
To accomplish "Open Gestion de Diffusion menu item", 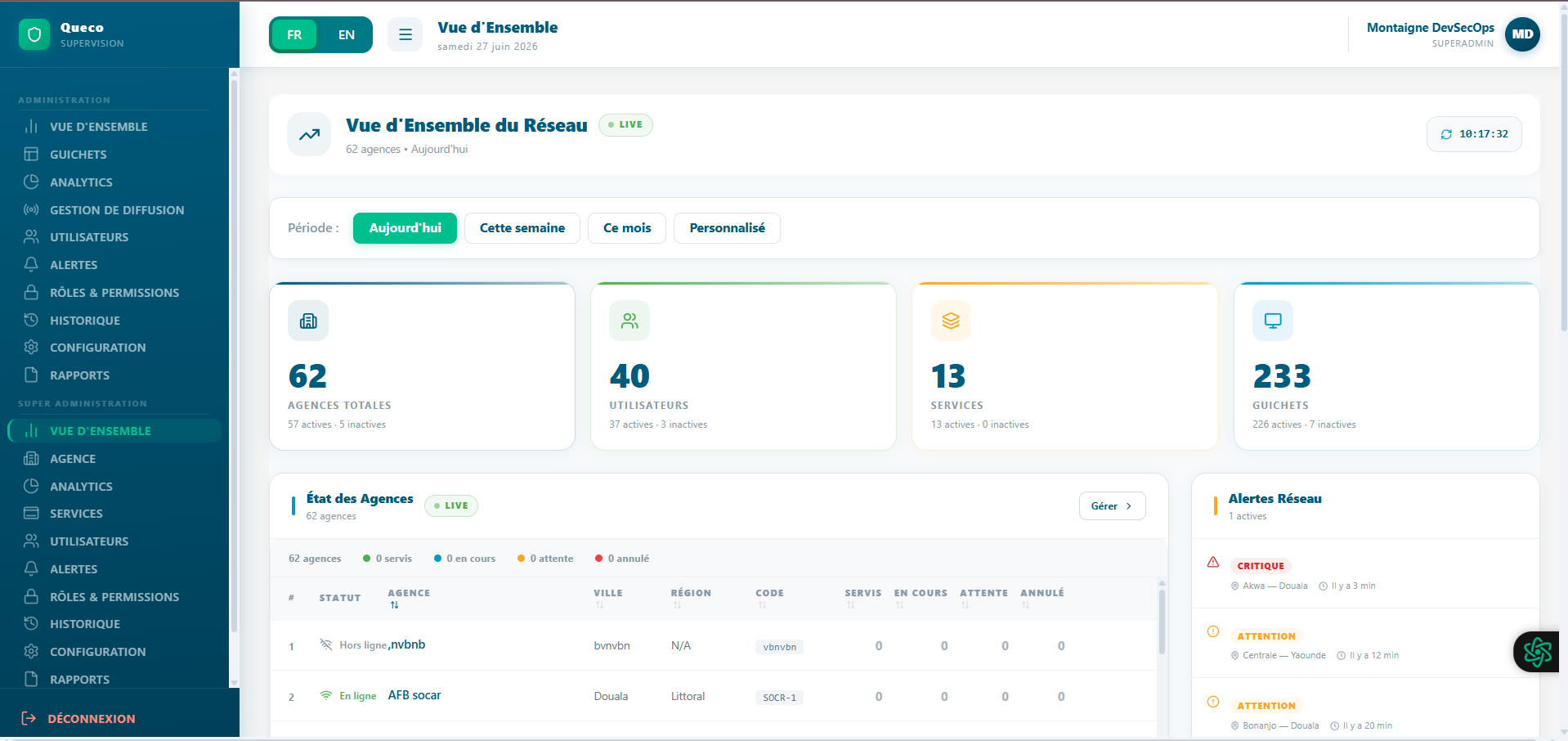I will pos(114,209).
